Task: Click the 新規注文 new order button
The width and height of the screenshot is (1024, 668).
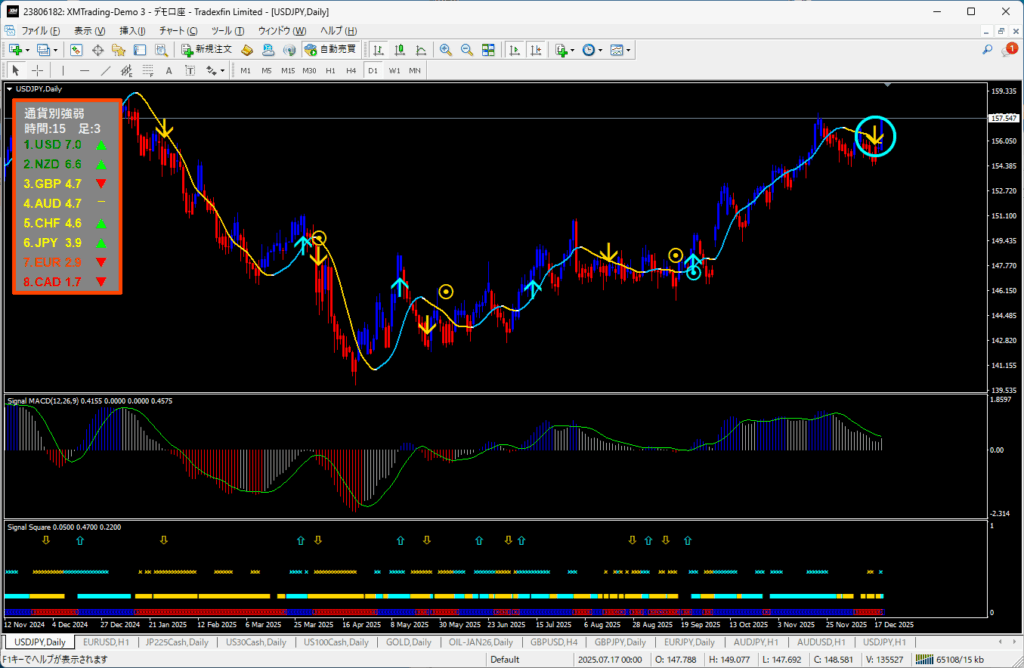Action: pyautogui.click(x=207, y=49)
